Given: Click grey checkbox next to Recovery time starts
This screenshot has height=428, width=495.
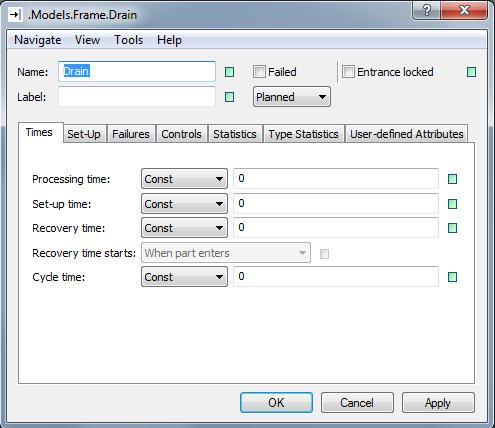Looking at the screenshot, I should (324, 254).
